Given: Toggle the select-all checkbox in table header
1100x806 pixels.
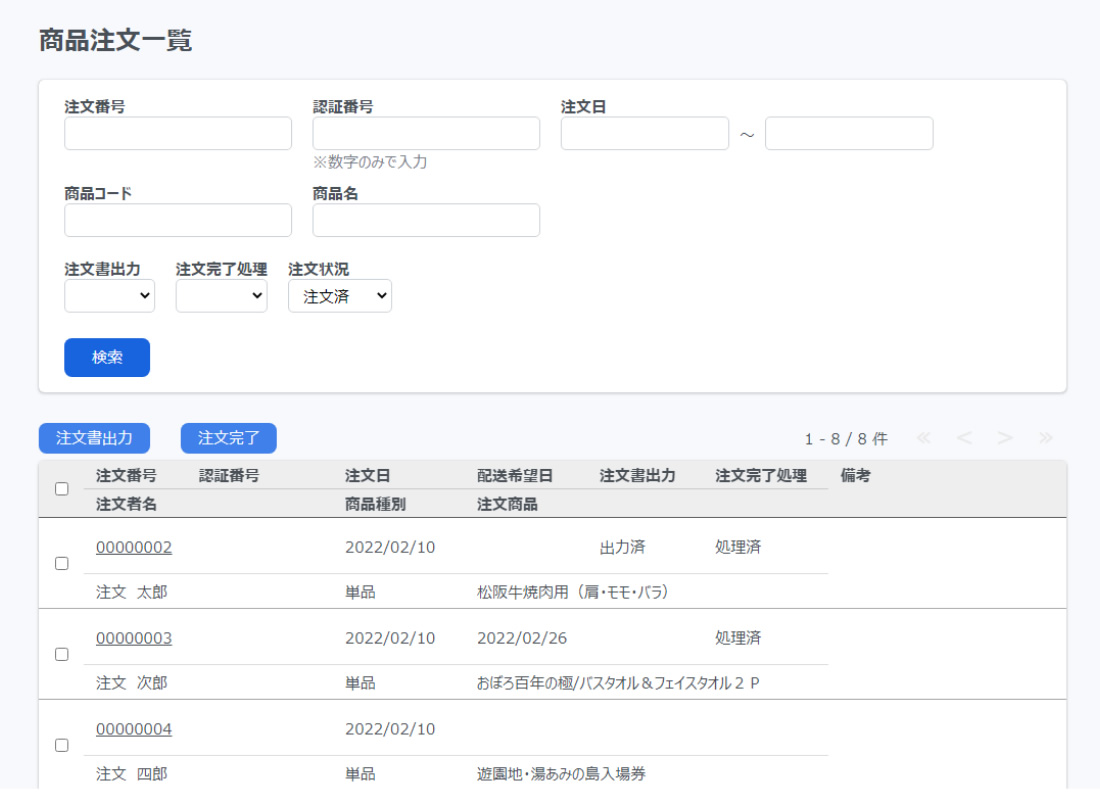Looking at the screenshot, I should [62, 489].
